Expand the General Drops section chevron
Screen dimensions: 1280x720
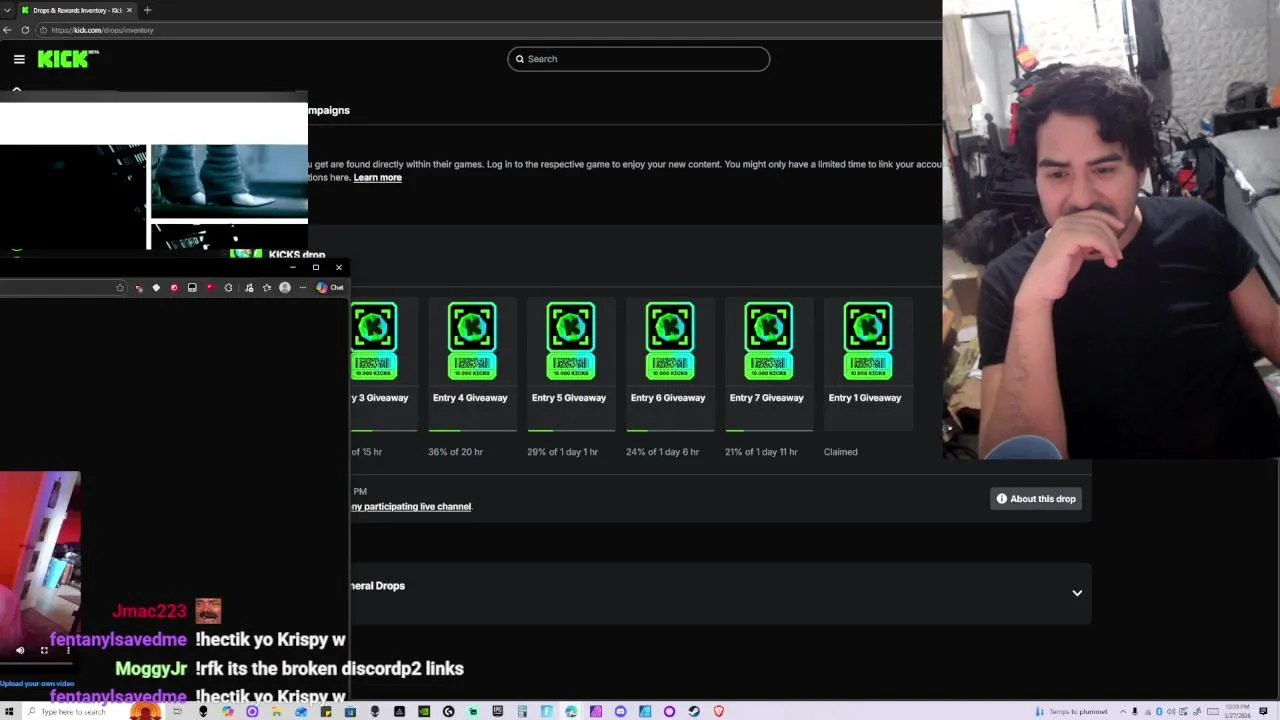(x=1077, y=593)
